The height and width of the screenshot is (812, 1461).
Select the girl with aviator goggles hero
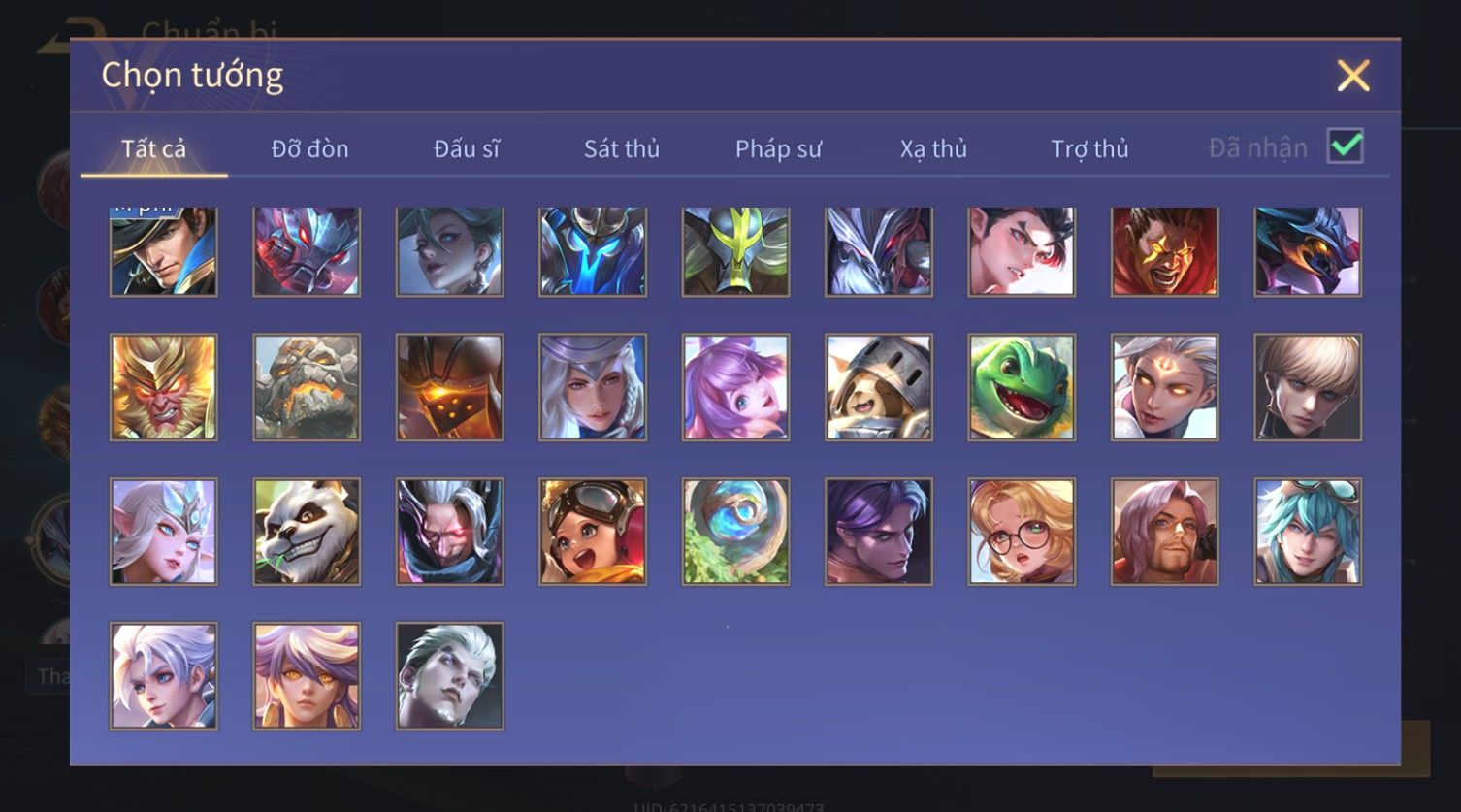tap(593, 532)
